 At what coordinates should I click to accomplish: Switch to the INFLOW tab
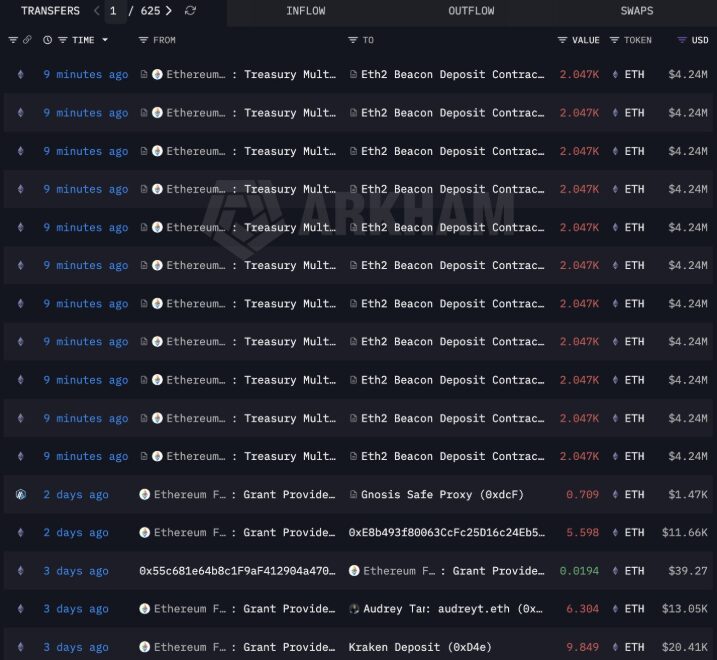point(305,11)
